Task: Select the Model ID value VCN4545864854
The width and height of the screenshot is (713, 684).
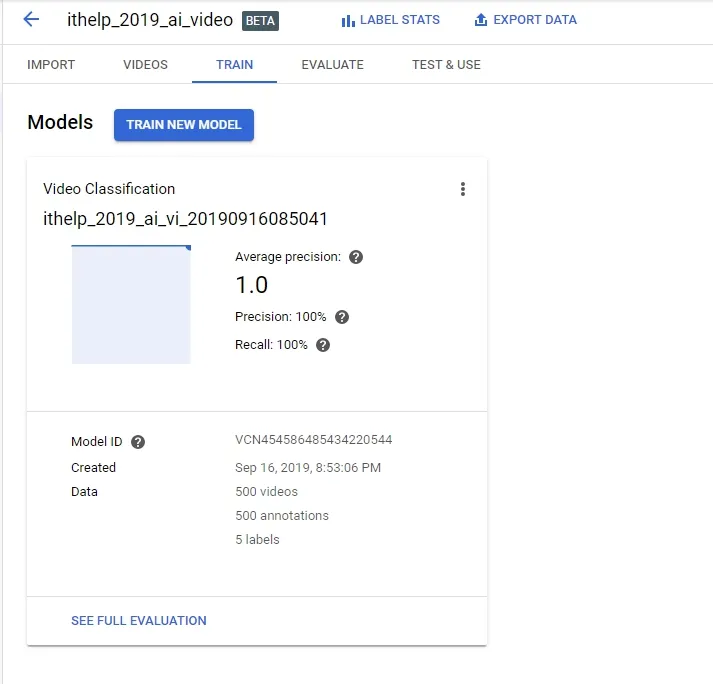Action: [x=313, y=440]
